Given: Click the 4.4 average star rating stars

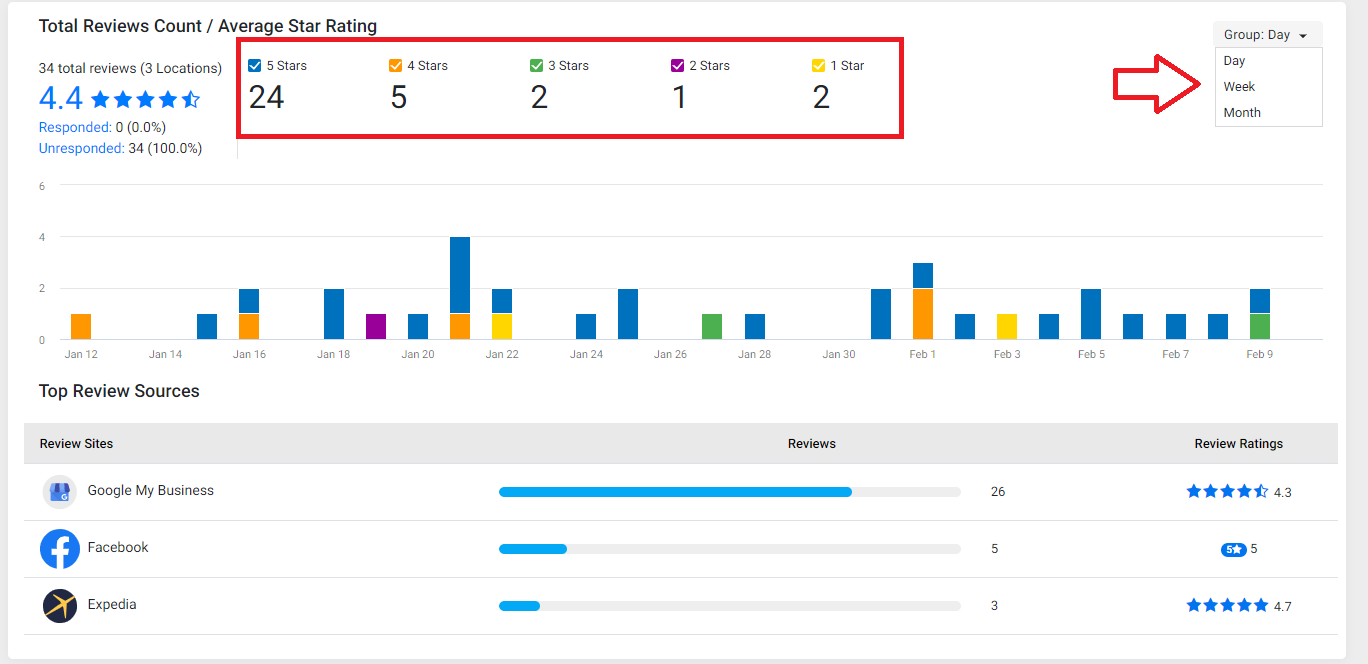Looking at the screenshot, I should tap(146, 100).
